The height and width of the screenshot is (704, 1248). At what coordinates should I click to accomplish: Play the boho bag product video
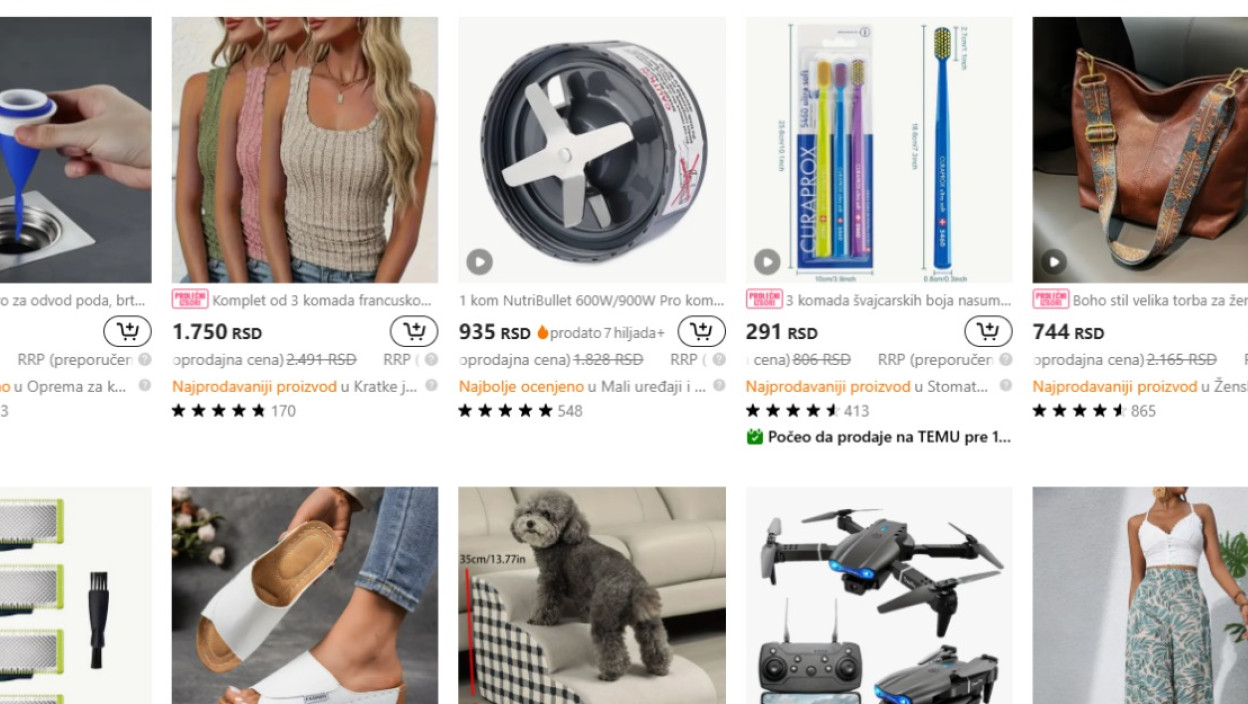pyautogui.click(x=1054, y=262)
